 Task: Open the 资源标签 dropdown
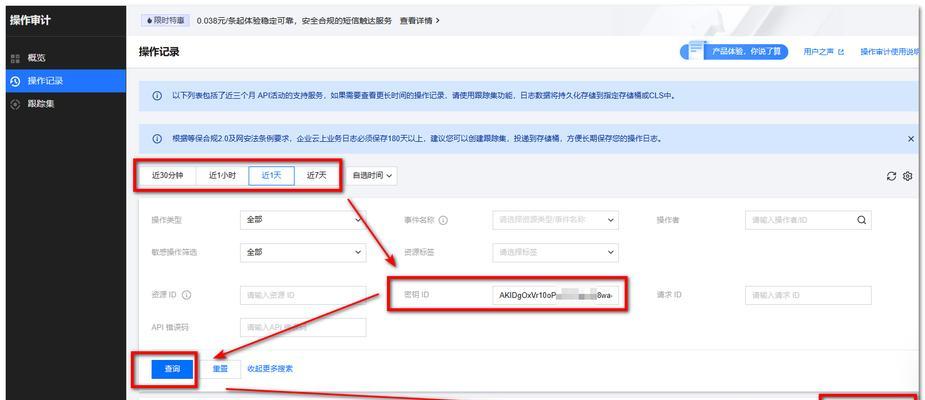click(x=555, y=253)
